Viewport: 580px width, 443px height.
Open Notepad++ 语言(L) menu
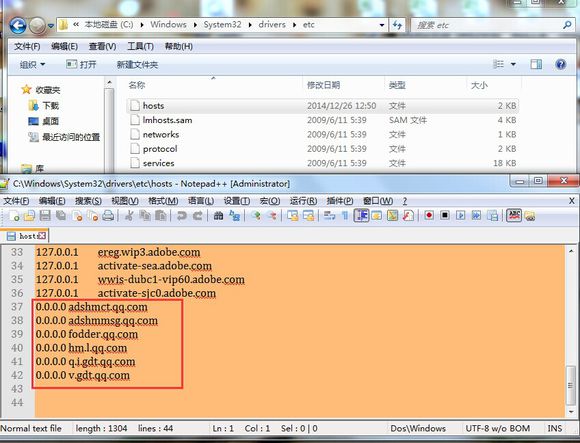pos(200,201)
